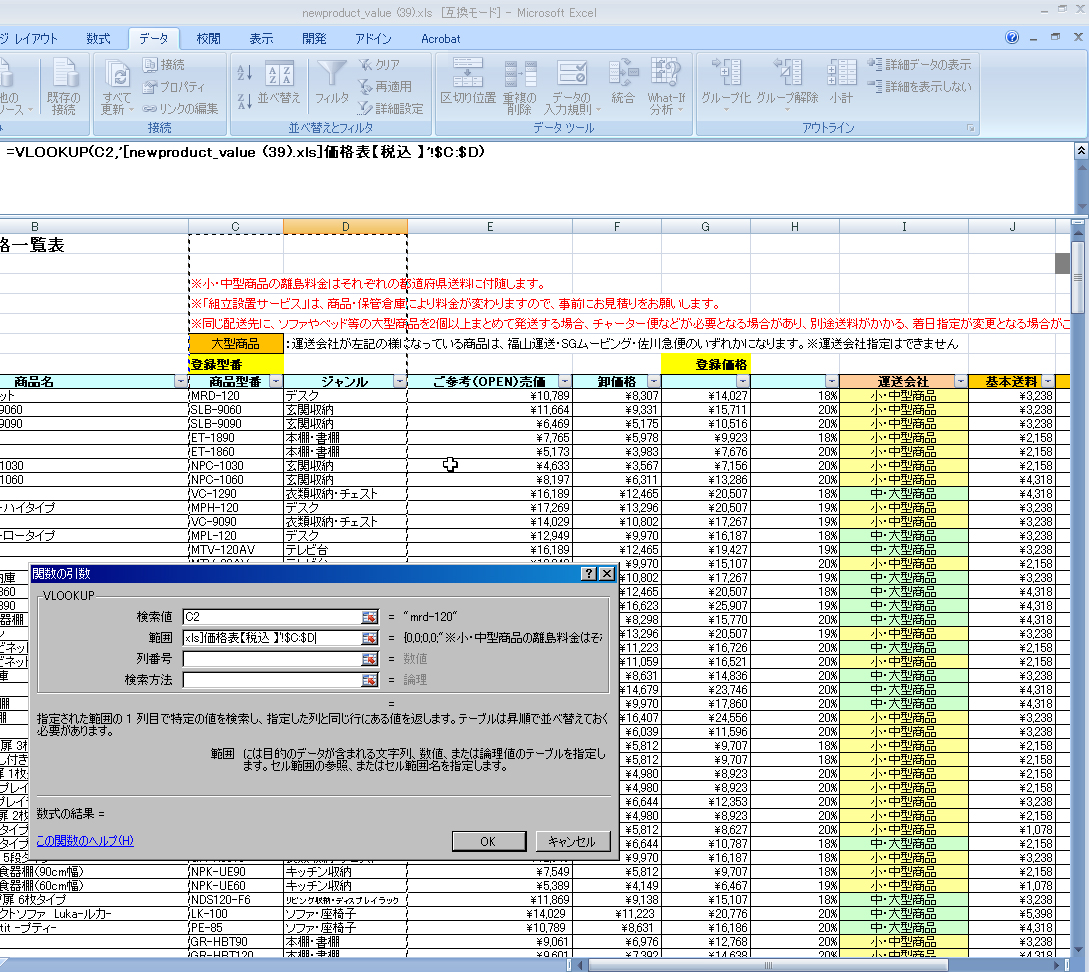Click OK in the function arguments dialog
Viewport: 1089px width, 972px height.
(x=488, y=841)
